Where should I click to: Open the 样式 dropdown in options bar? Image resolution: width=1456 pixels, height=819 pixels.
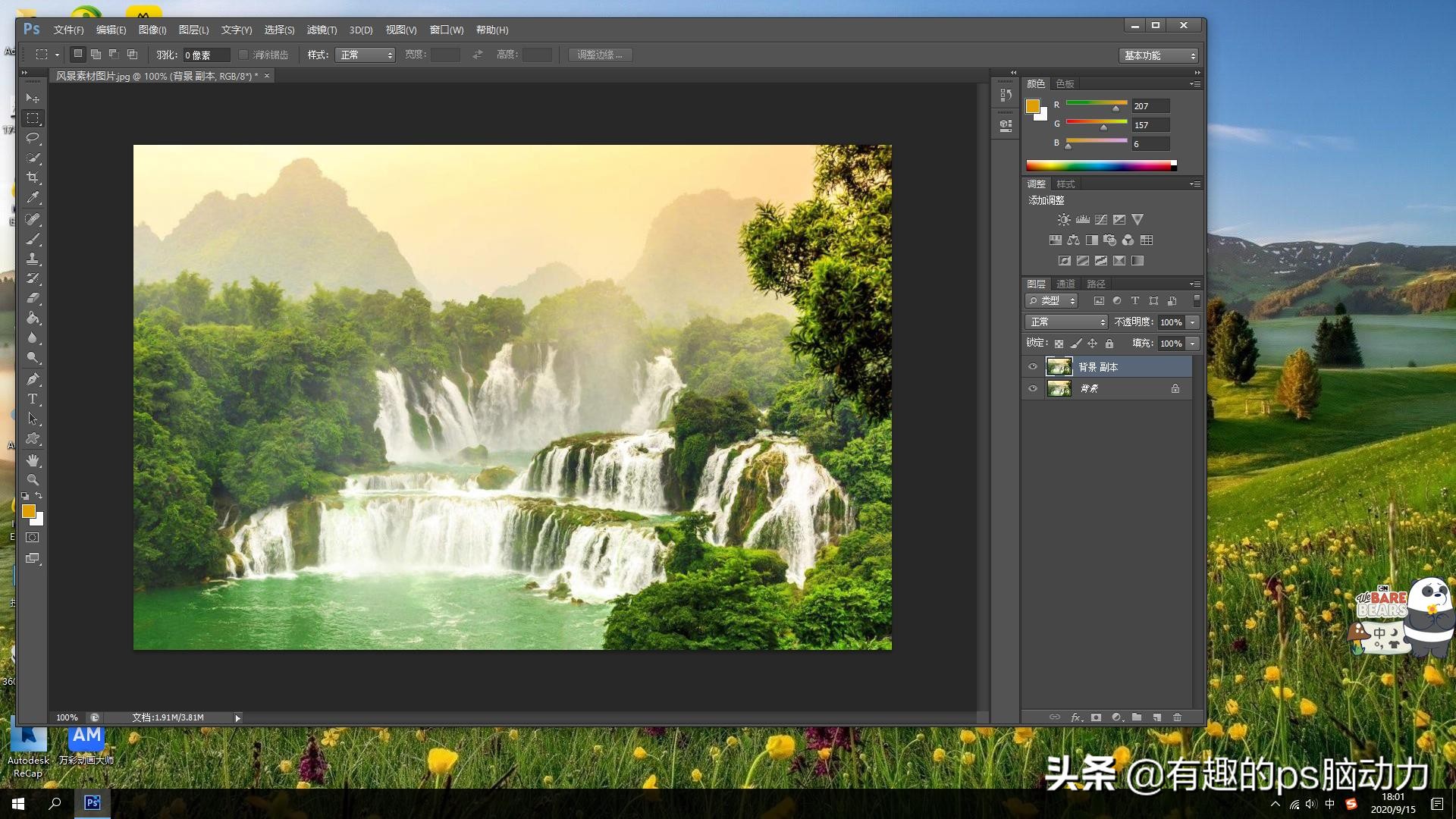[x=365, y=55]
